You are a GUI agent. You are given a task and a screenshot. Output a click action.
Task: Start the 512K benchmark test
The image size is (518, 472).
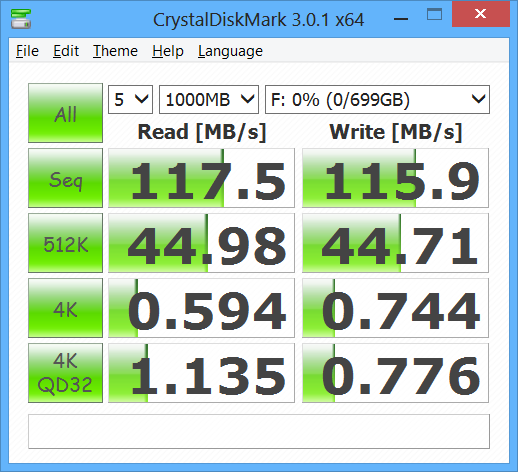click(65, 243)
